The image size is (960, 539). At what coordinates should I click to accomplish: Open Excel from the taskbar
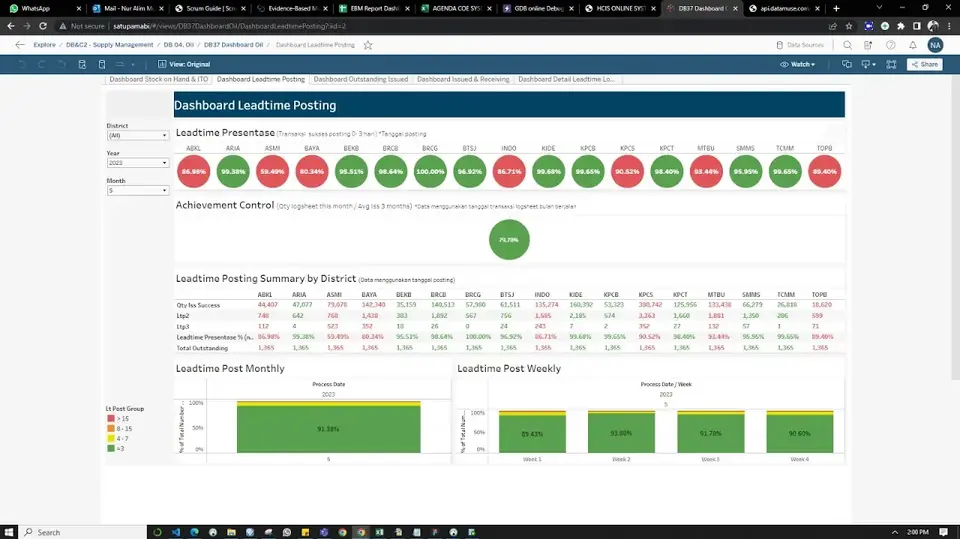(380, 532)
